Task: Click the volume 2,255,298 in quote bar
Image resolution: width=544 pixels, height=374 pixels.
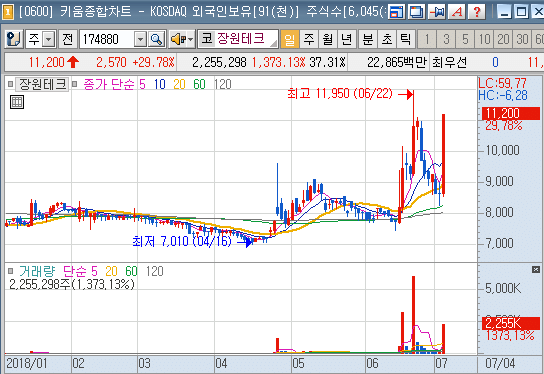Action: click(219, 62)
